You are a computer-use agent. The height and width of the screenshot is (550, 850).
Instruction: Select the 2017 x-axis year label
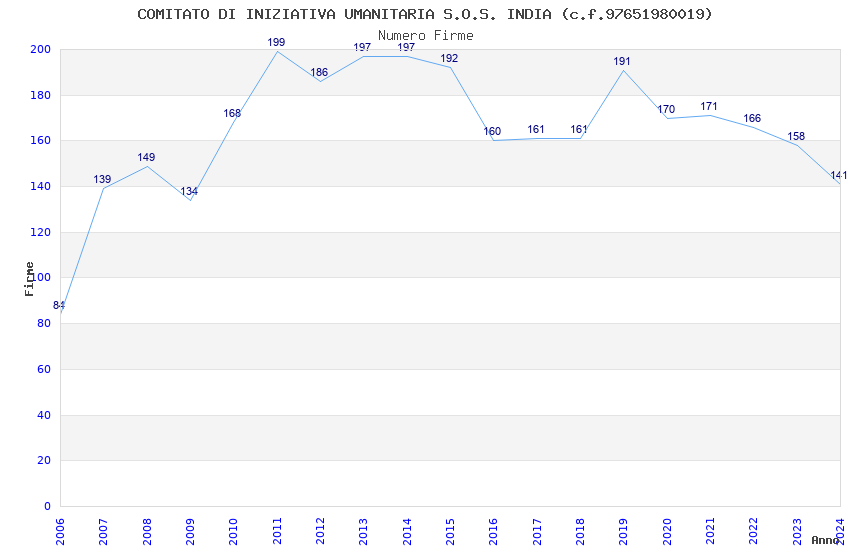[536, 530]
